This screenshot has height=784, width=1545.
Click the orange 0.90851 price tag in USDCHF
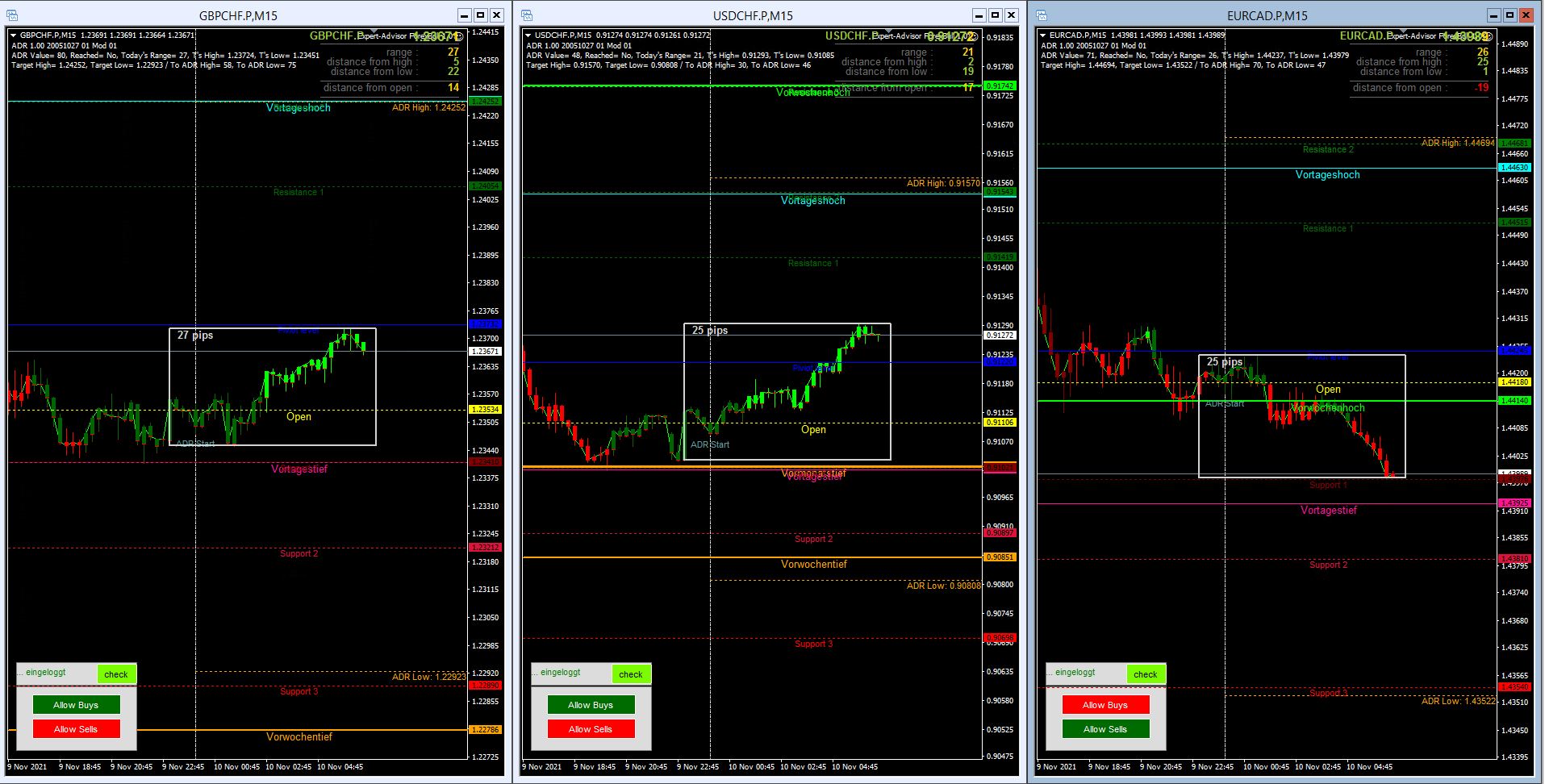coord(1000,557)
